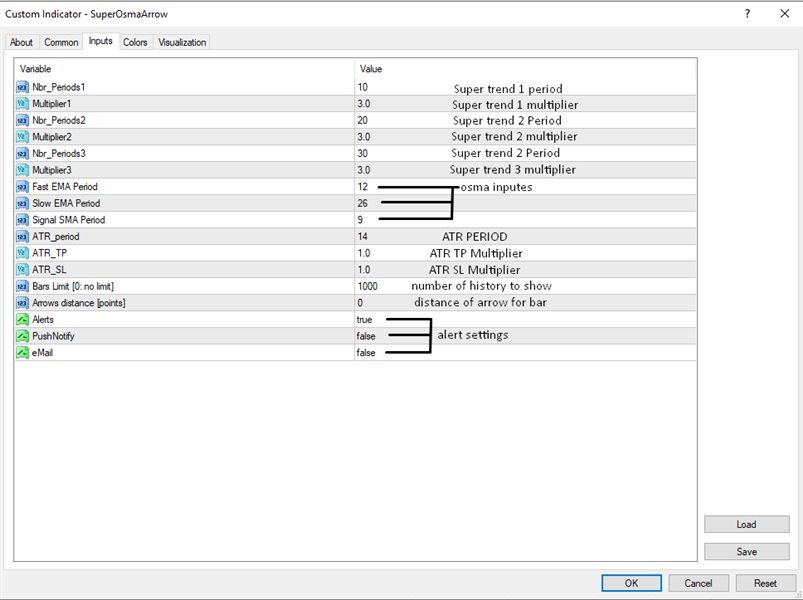Toggle PushNotify false value
Image resolution: width=803 pixels, height=600 pixels.
tap(366, 336)
